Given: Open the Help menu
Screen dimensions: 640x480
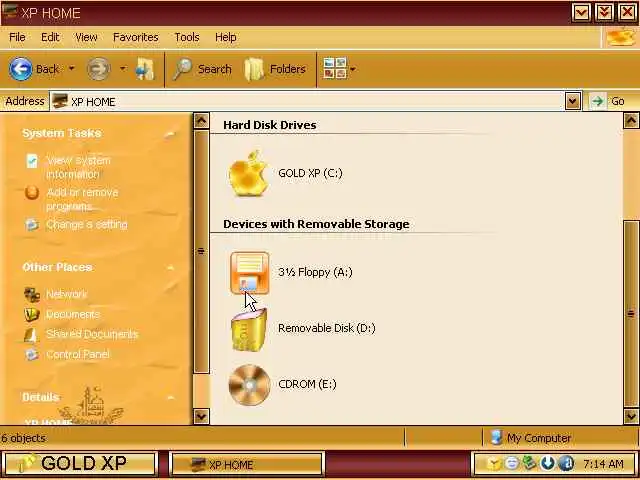Looking at the screenshot, I should coord(226,37).
